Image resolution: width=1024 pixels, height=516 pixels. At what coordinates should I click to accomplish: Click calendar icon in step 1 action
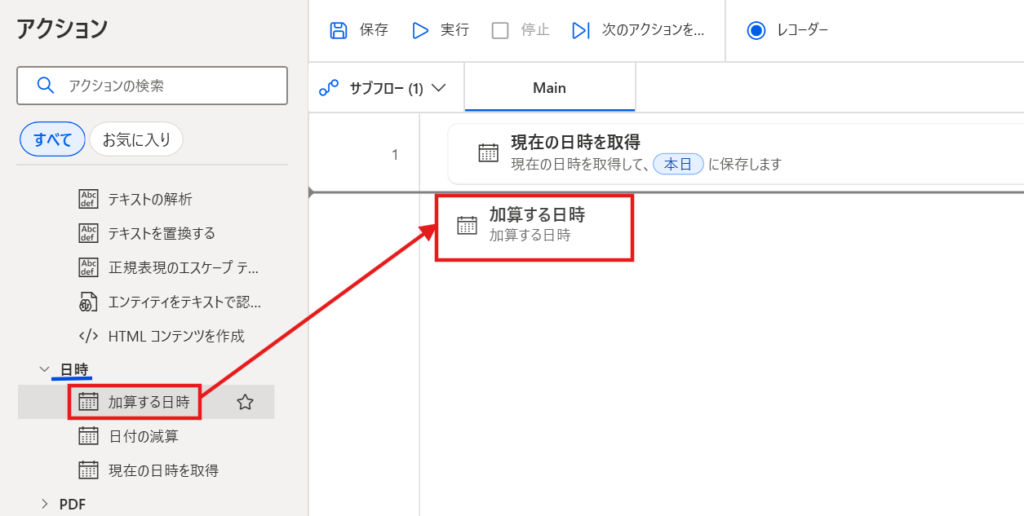point(488,152)
